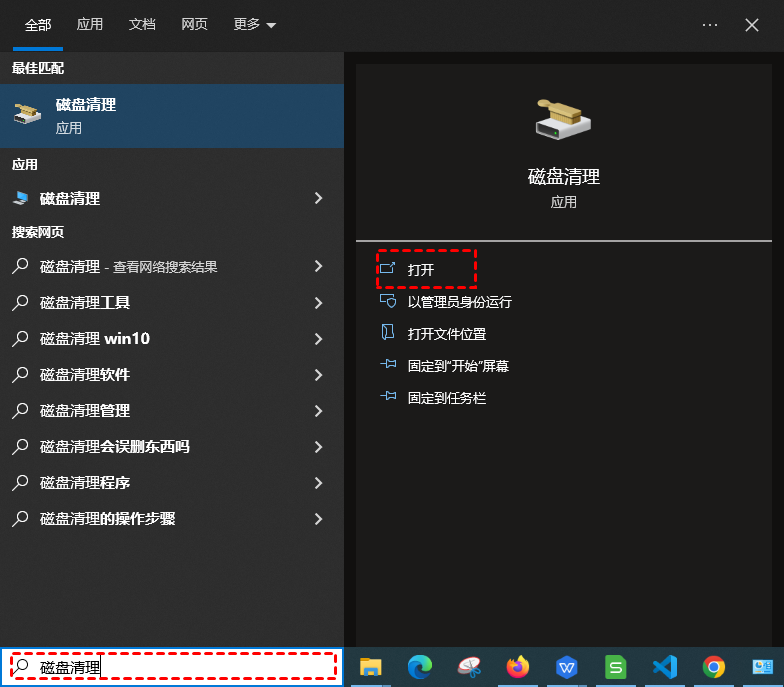This screenshot has width=784, height=687.
Task: Expand chevron for 查看网络搜索结果 row
Action: pos(318,266)
